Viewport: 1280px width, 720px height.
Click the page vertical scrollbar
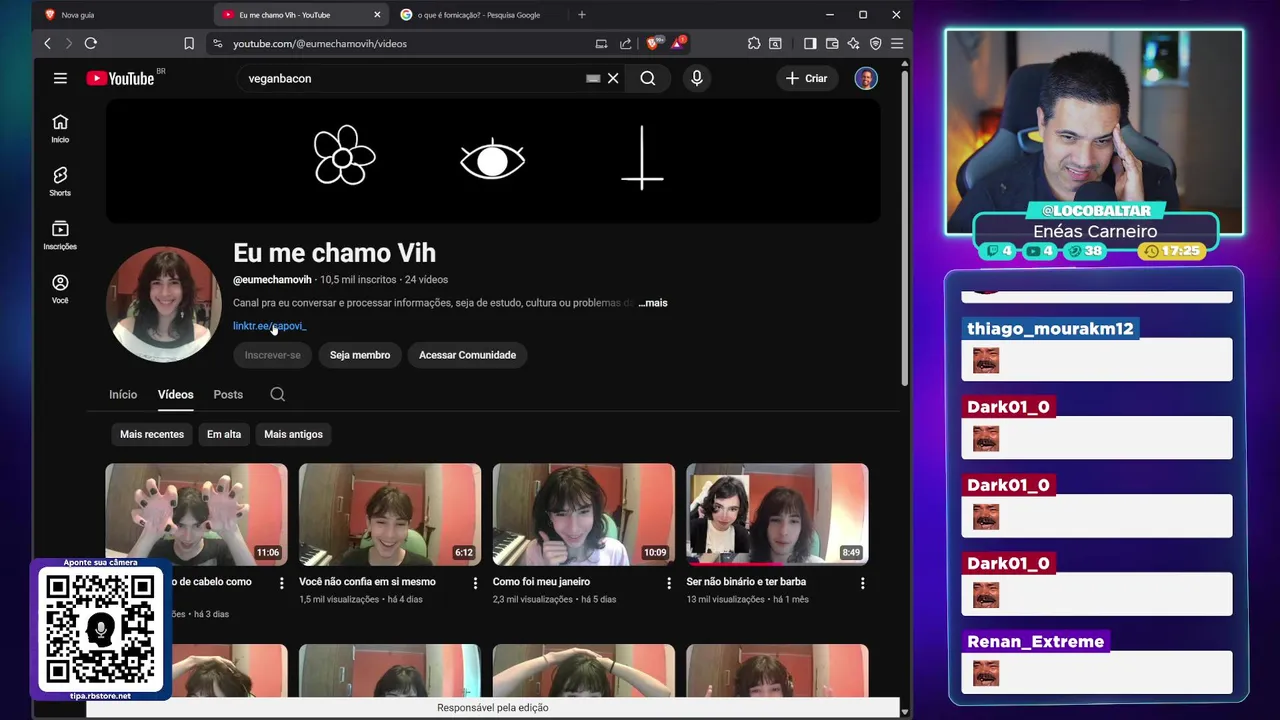click(905, 227)
